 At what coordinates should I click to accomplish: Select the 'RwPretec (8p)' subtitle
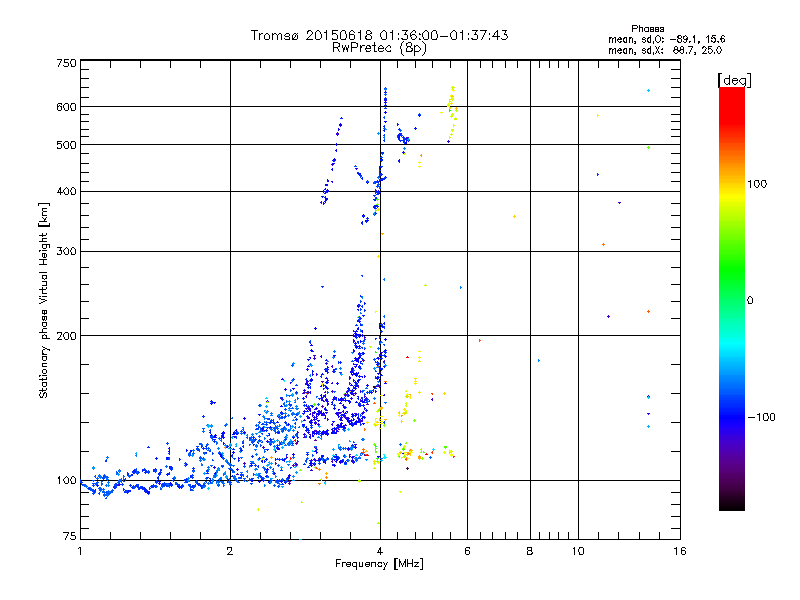tap(379, 48)
